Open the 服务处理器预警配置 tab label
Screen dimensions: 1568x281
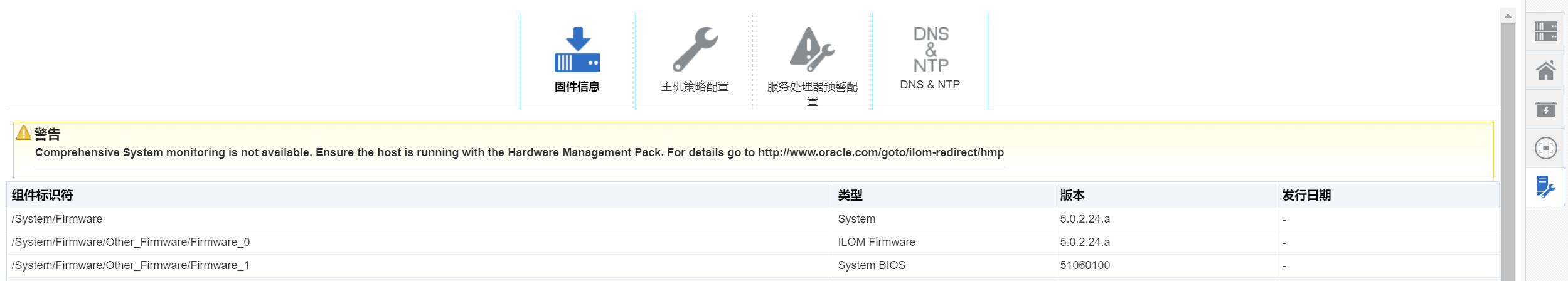(812, 93)
